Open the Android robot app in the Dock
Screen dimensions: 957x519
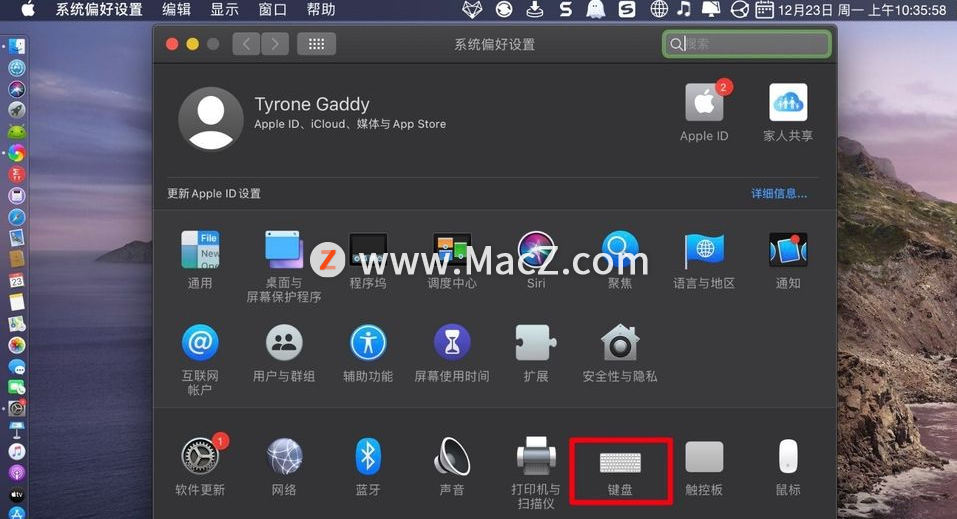tap(17, 132)
